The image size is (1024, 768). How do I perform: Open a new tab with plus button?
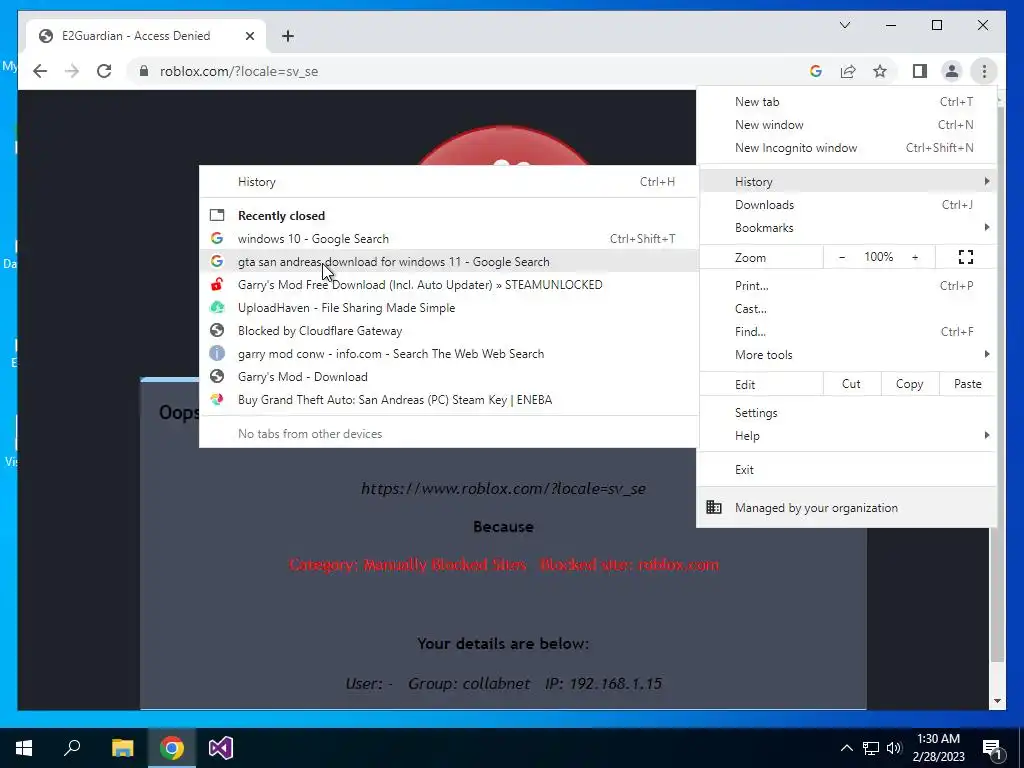[x=288, y=36]
